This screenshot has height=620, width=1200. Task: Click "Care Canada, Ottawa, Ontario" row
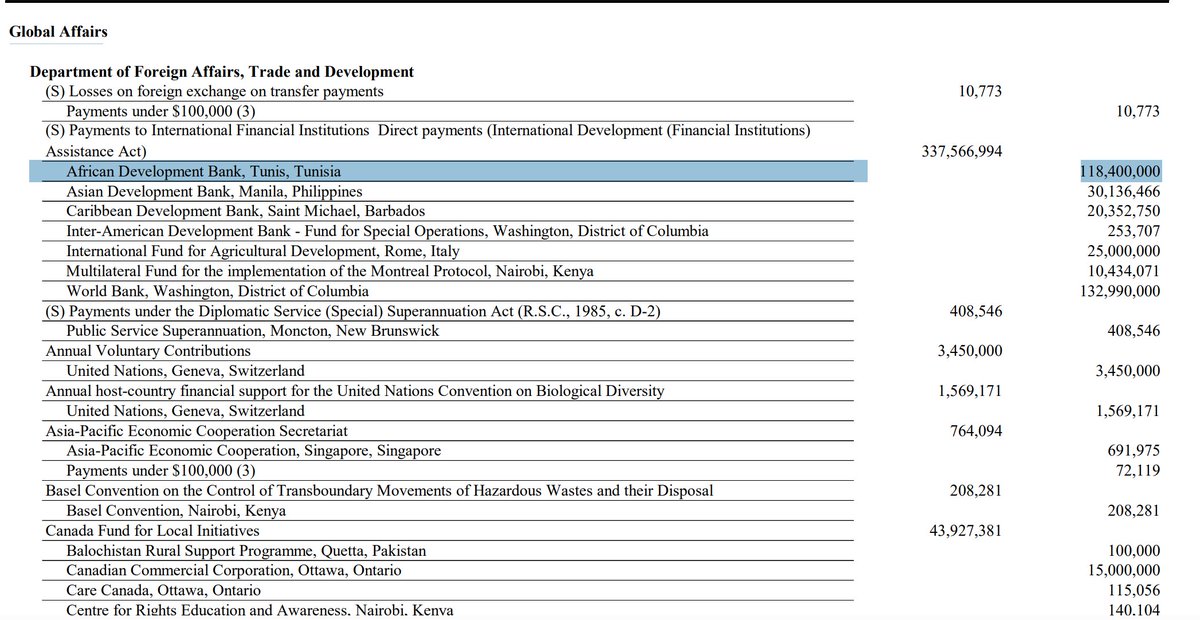click(x=162, y=590)
